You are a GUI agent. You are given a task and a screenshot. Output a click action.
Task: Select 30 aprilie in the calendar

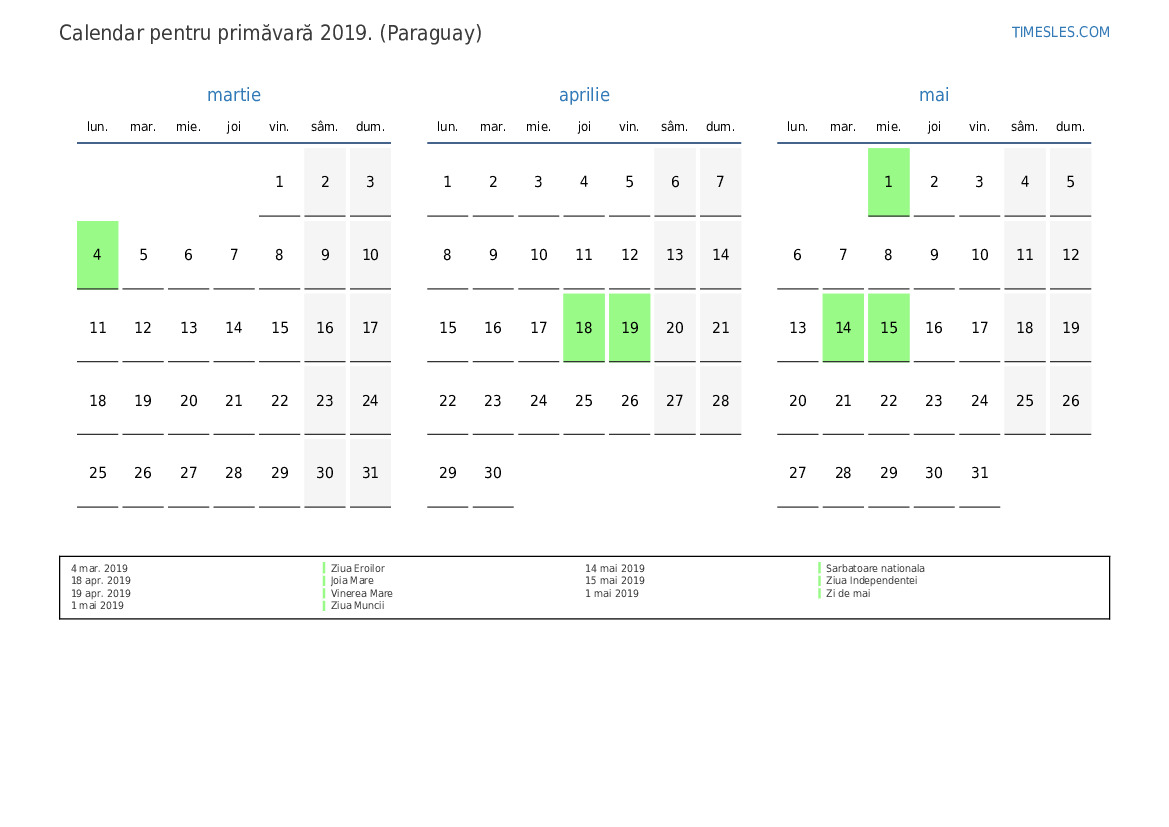click(493, 473)
